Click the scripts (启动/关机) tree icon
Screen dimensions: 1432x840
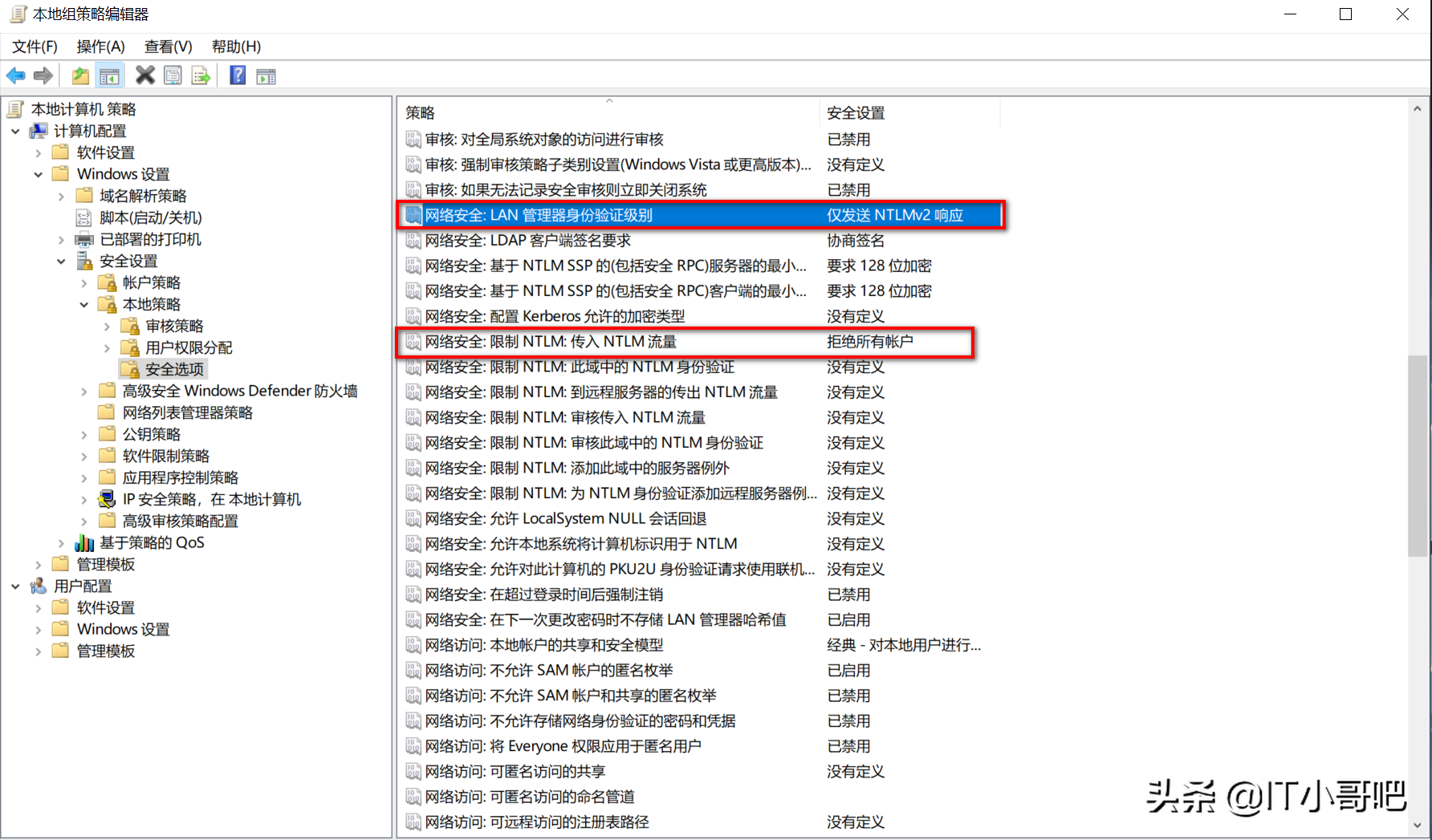click(x=83, y=217)
